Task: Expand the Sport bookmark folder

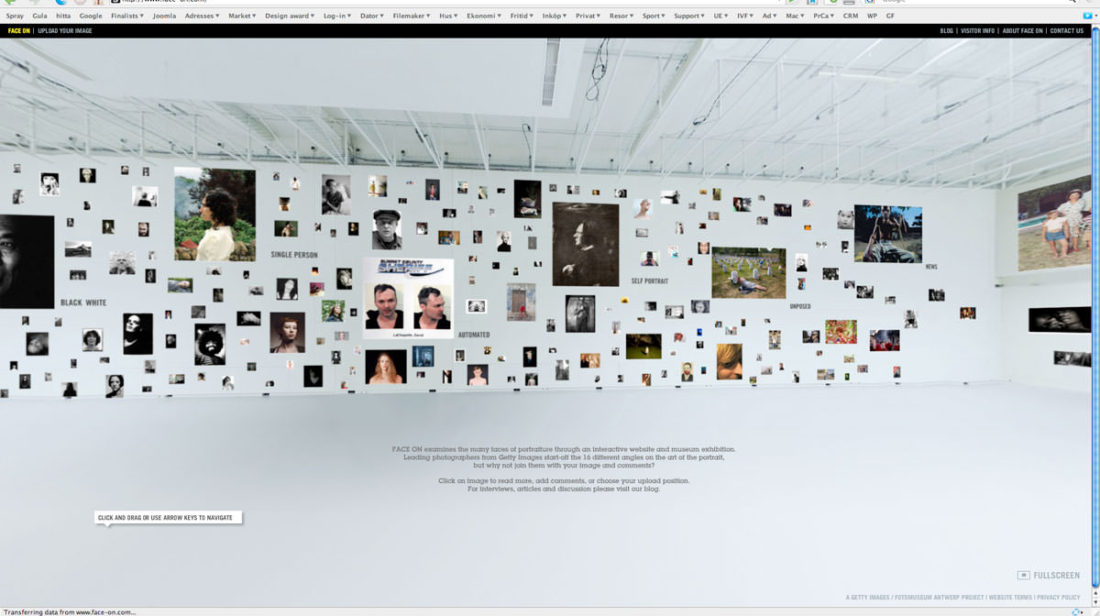Action: coord(654,15)
